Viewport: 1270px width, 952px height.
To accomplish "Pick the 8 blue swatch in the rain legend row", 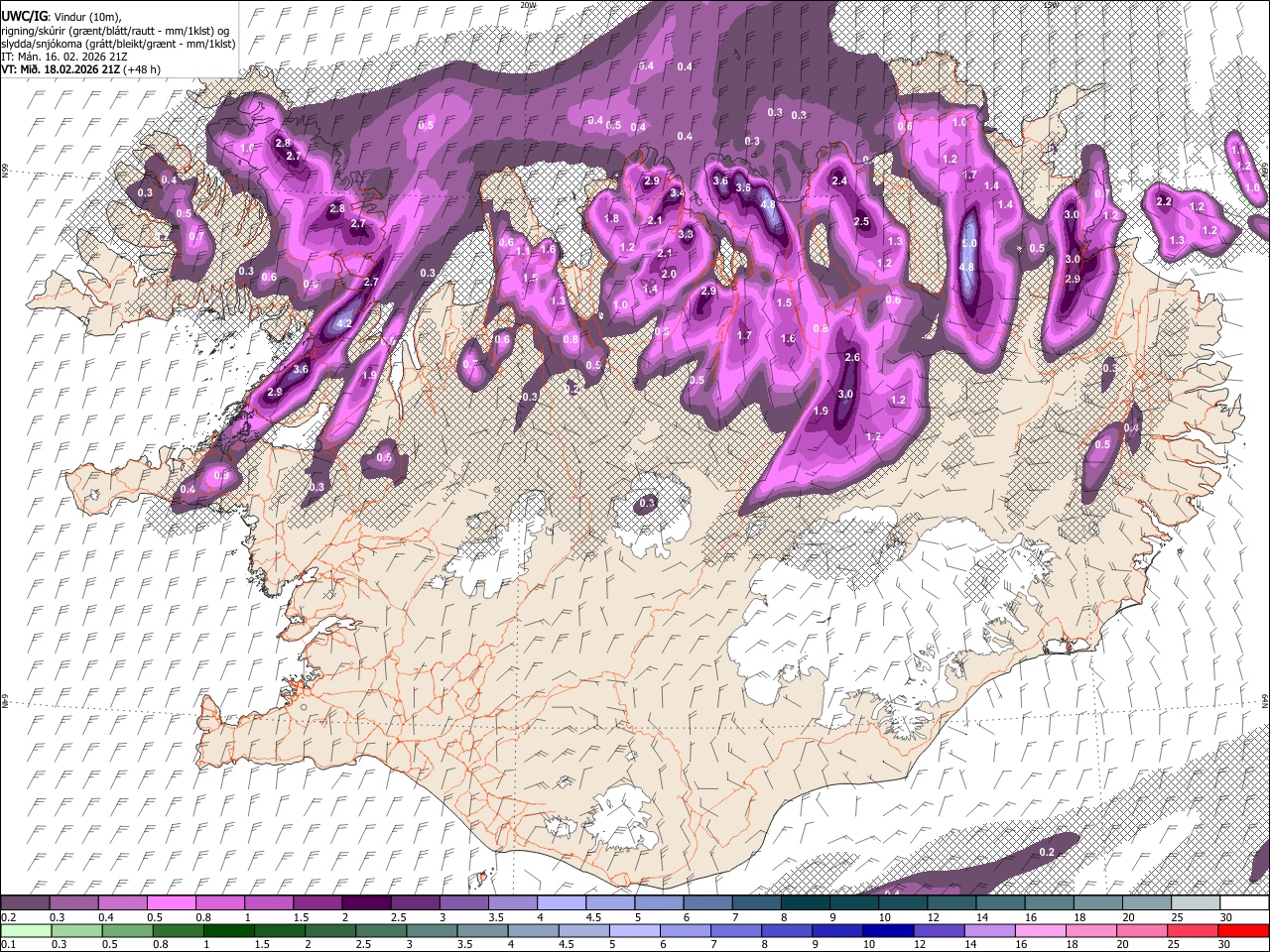I will (787, 930).
